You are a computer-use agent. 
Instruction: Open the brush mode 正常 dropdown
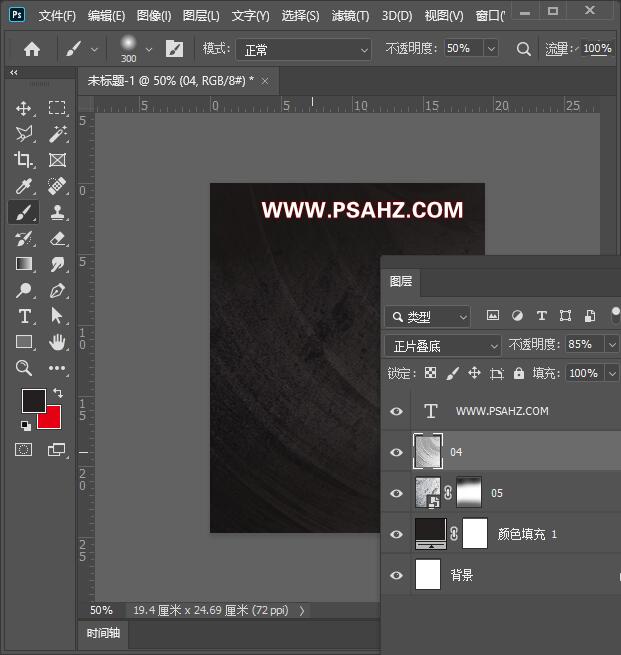(304, 50)
